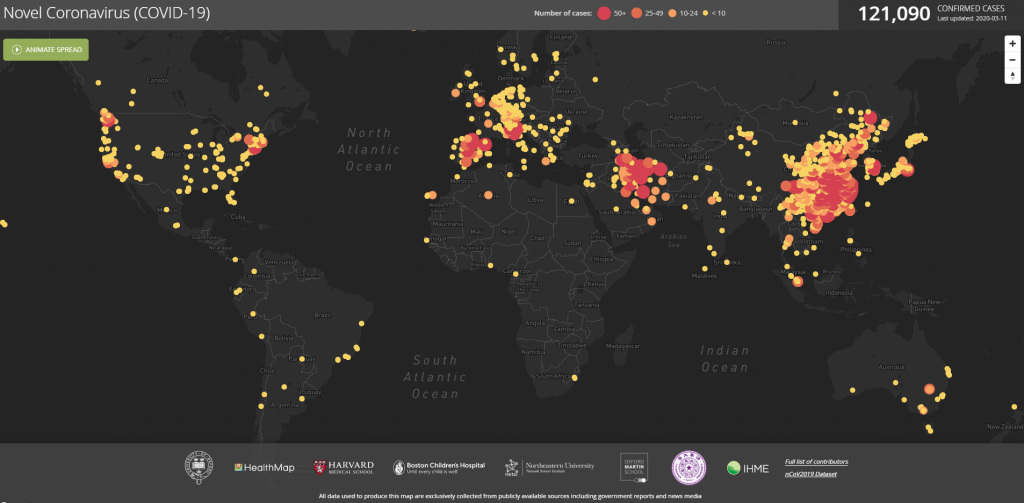Screen dimensions: 1024x503
Task: Click the yellow <10 cases legend dot
Action: [706, 14]
